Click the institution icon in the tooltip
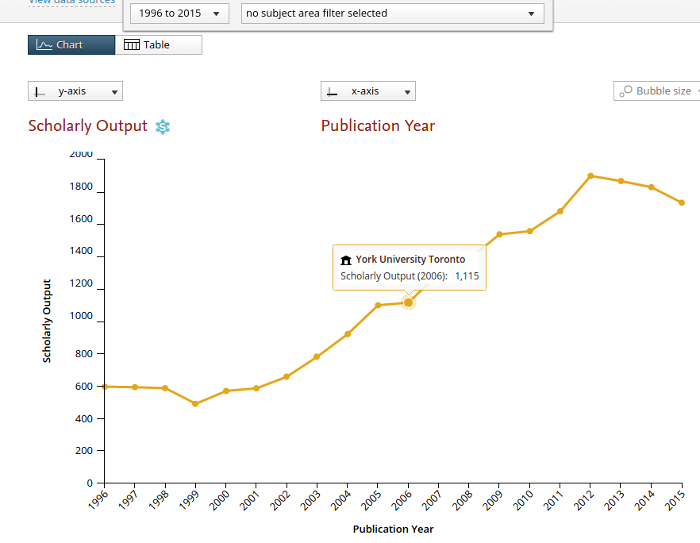700x543 pixels. click(x=346, y=260)
